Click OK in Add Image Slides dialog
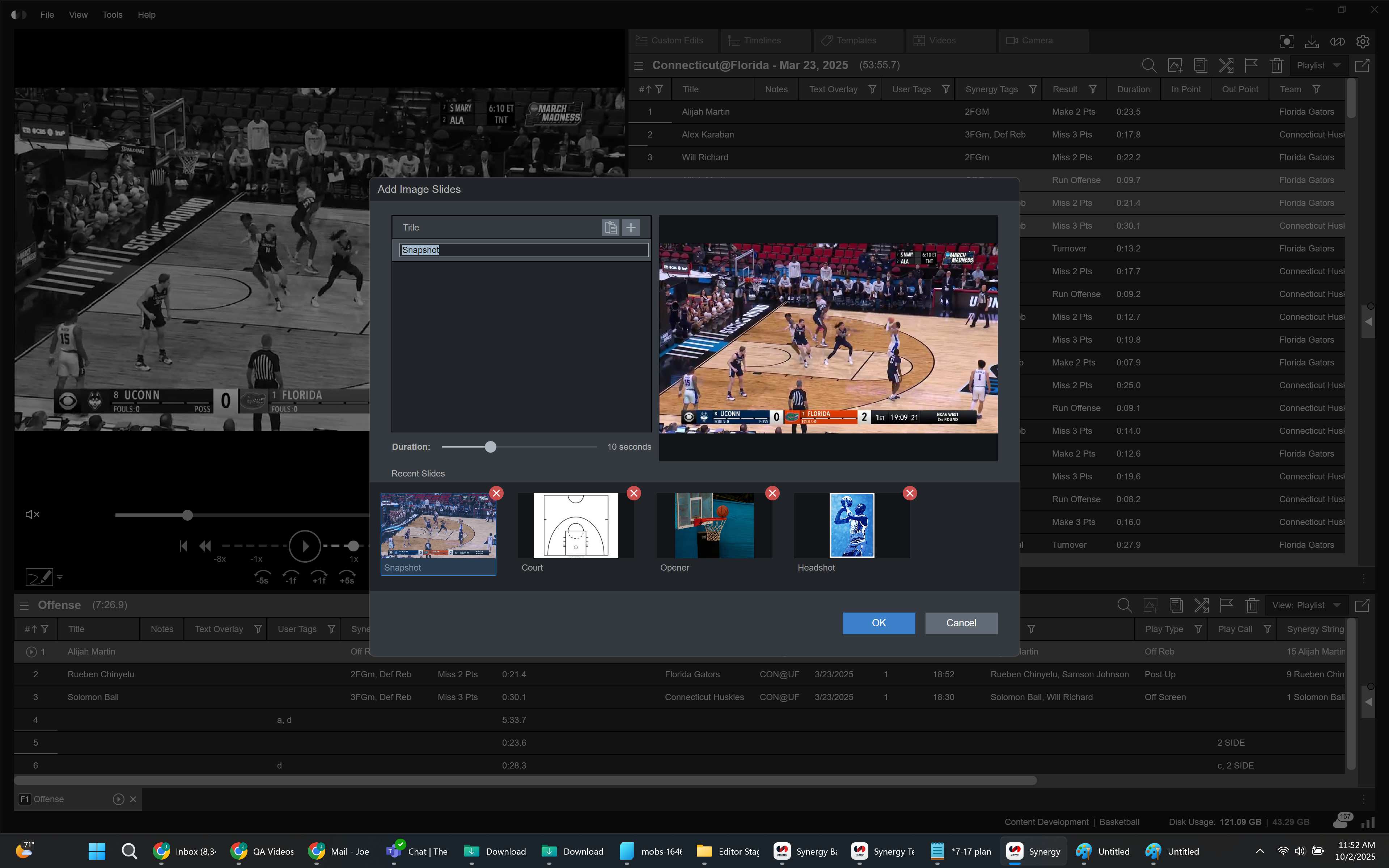1389x868 pixels. [878, 623]
